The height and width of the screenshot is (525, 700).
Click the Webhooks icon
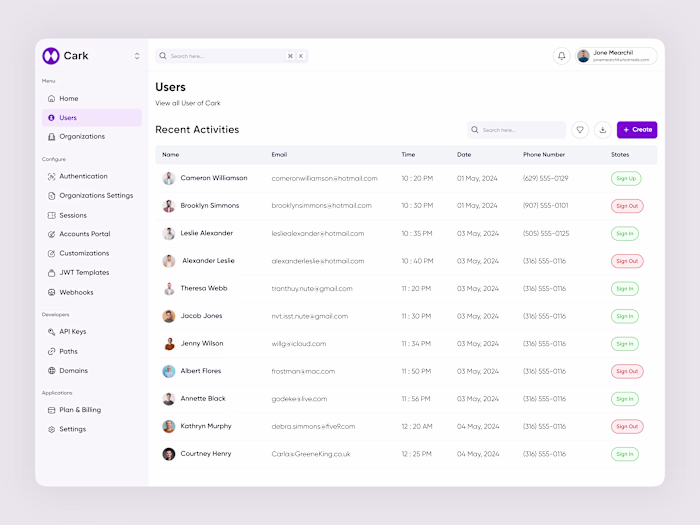click(51, 292)
